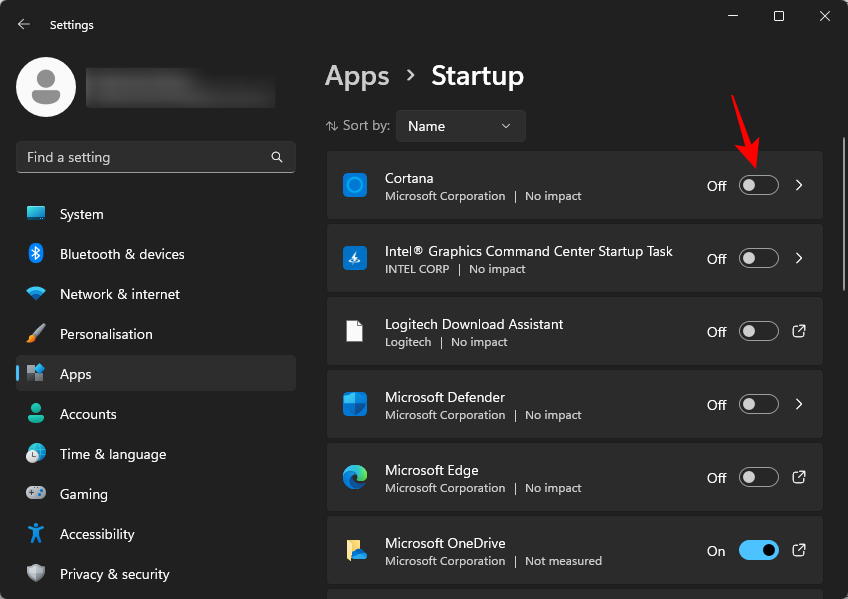The height and width of the screenshot is (599, 848).
Task: Click the Microsoft Defender app icon
Action: click(x=355, y=405)
